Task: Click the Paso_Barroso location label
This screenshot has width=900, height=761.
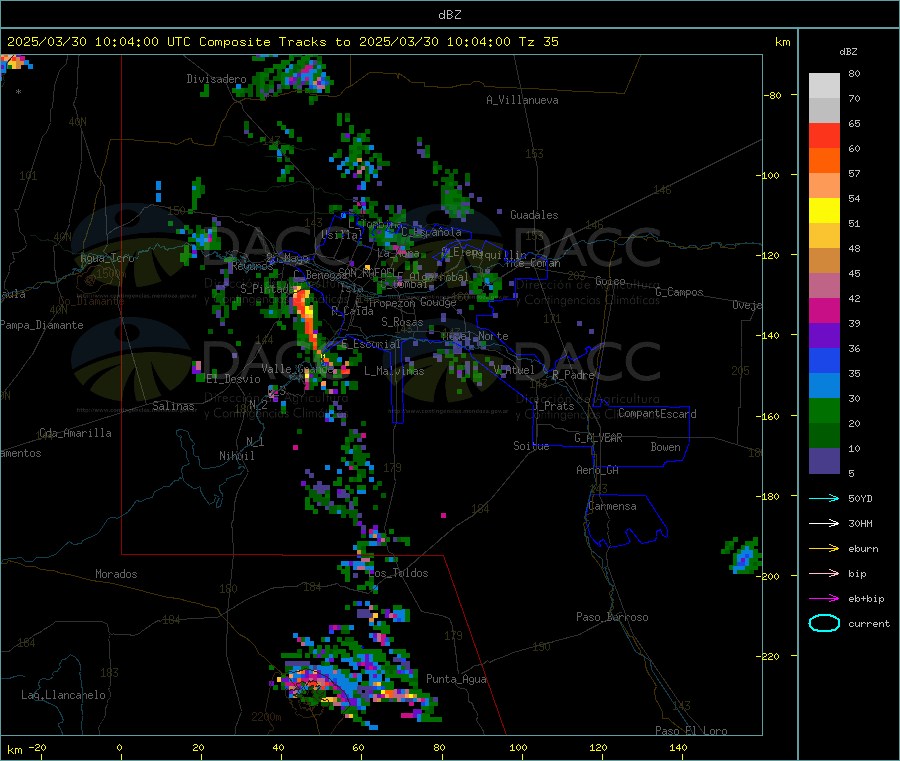Action: [612, 617]
